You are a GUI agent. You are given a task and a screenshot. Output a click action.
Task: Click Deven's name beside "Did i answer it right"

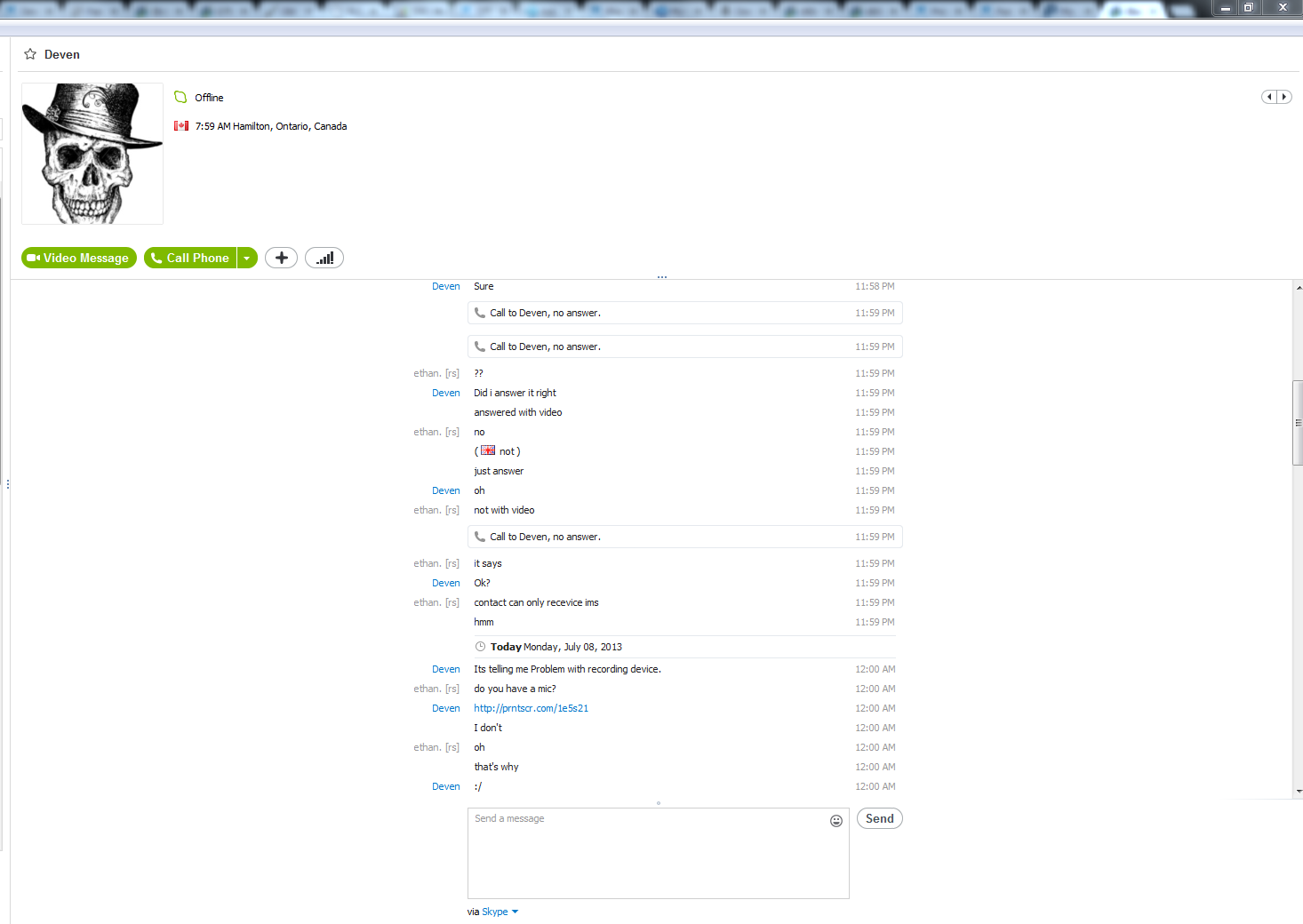pyautogui.click(x=446, y=393)
